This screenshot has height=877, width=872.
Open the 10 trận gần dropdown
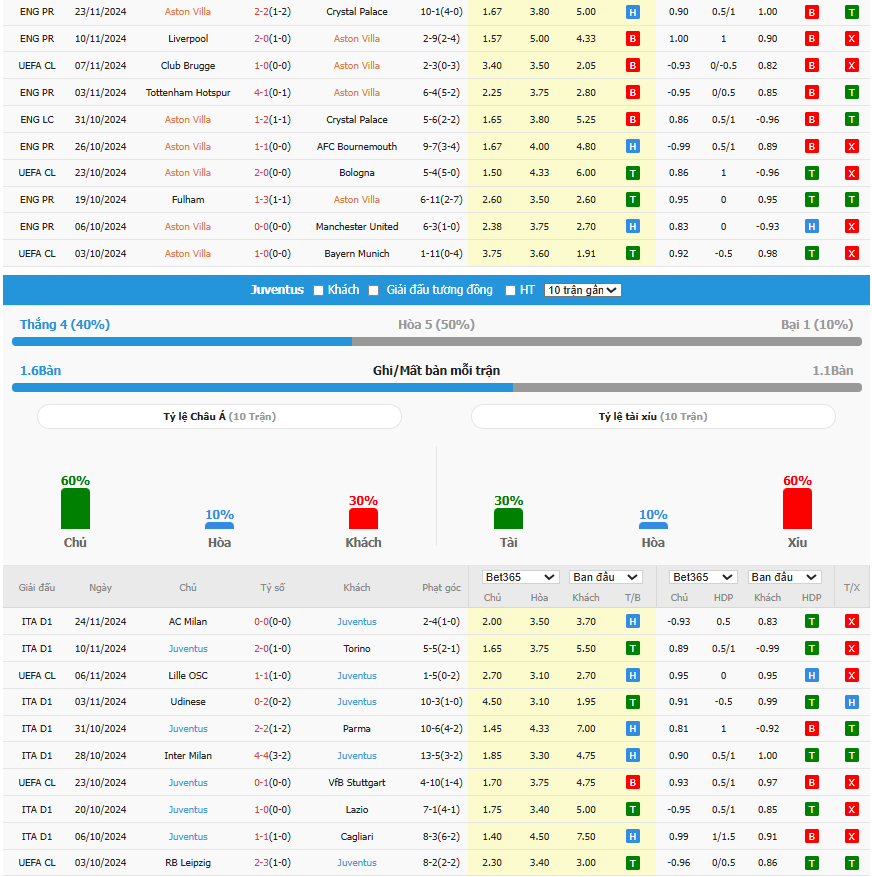582,290
